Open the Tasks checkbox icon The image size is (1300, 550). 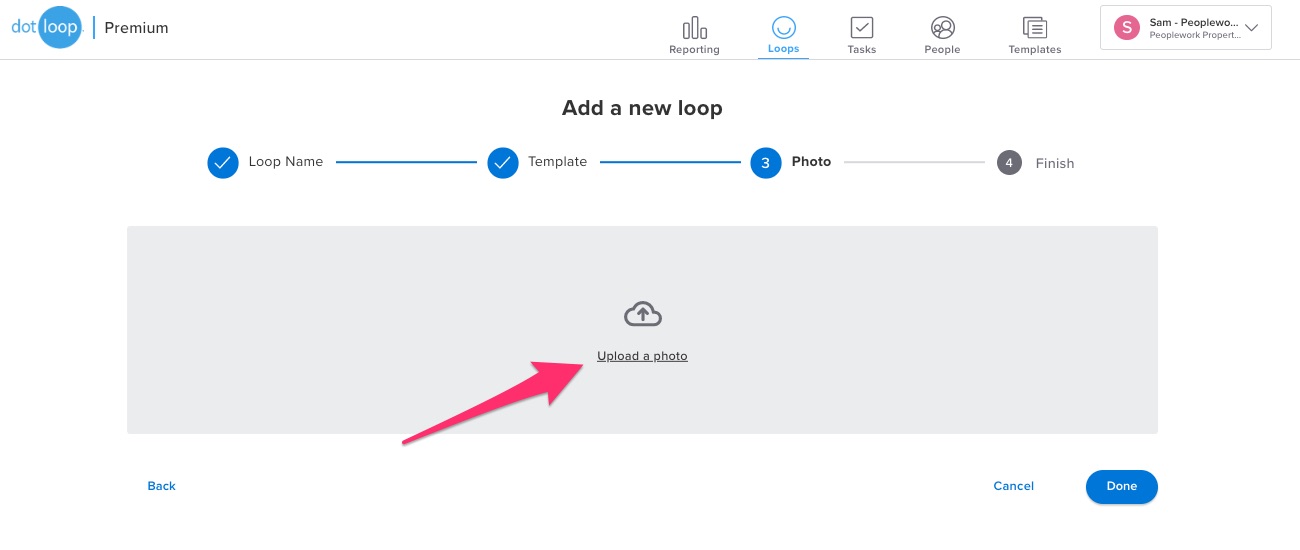(x=861, y=27)
